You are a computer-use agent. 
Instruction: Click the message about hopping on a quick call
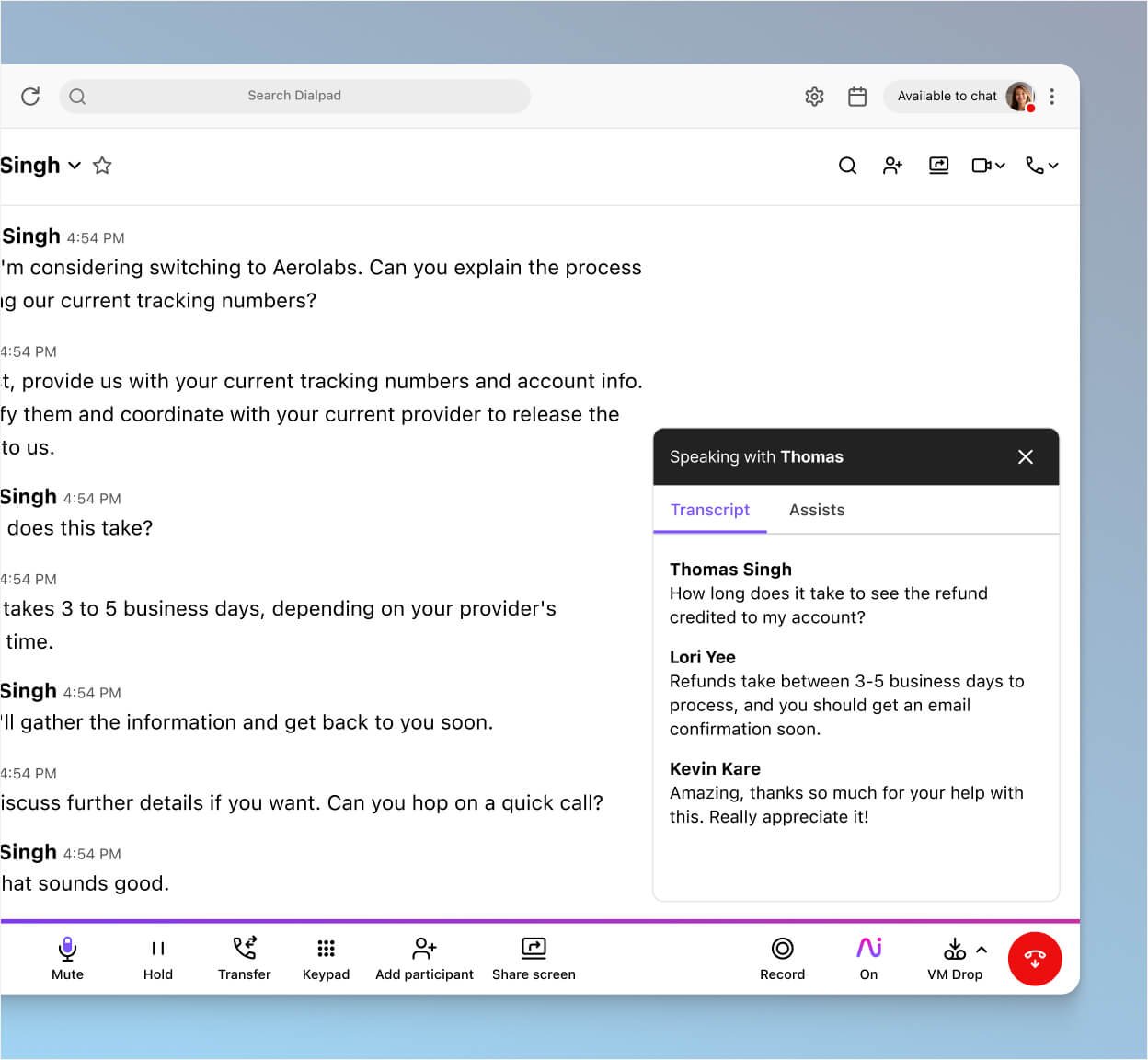click(302, 803)
